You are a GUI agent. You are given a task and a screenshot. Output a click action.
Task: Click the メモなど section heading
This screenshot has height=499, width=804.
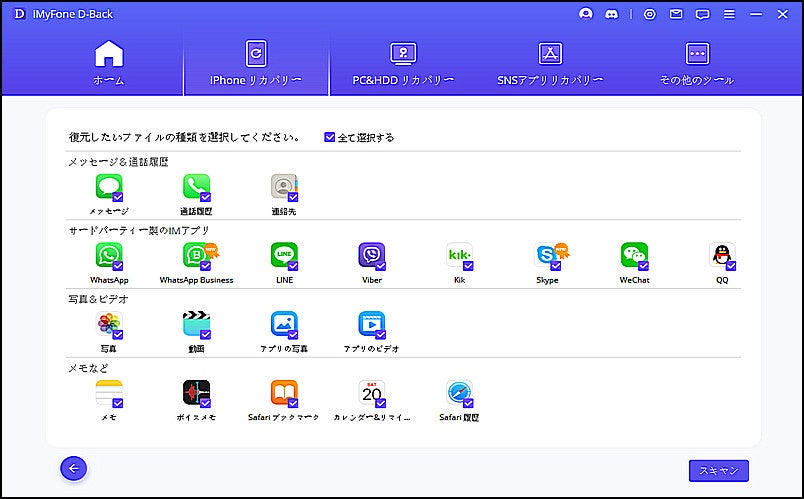[x=88, y=368]
